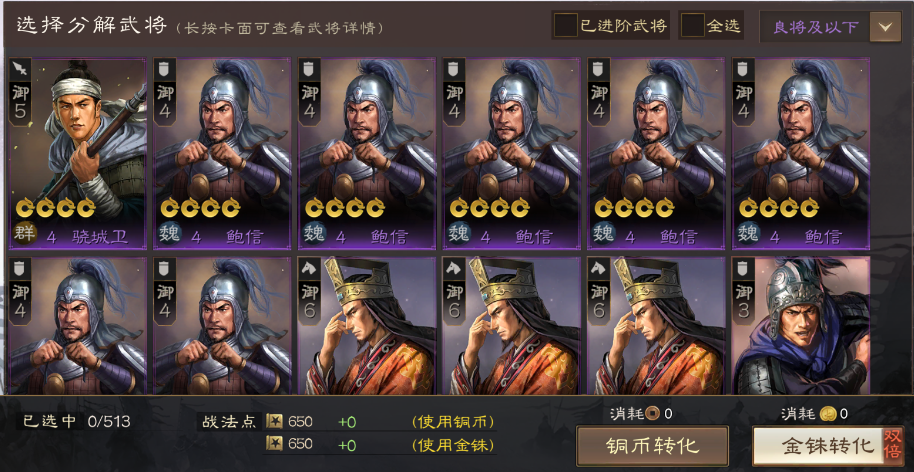Click the 魏 faction badge on second card
The width and height of the screenshot is (914, 472).
pos(169,234)
